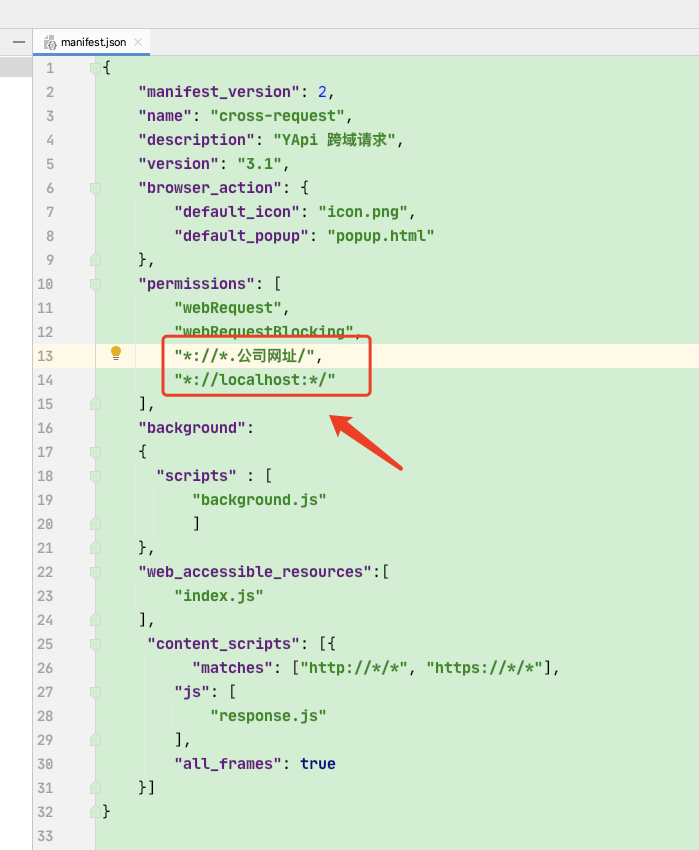The height and width of the screenshot is (850, 699).
Task: Collapse the web_accessible_resources fold at line 22
Action: (95, 572)
